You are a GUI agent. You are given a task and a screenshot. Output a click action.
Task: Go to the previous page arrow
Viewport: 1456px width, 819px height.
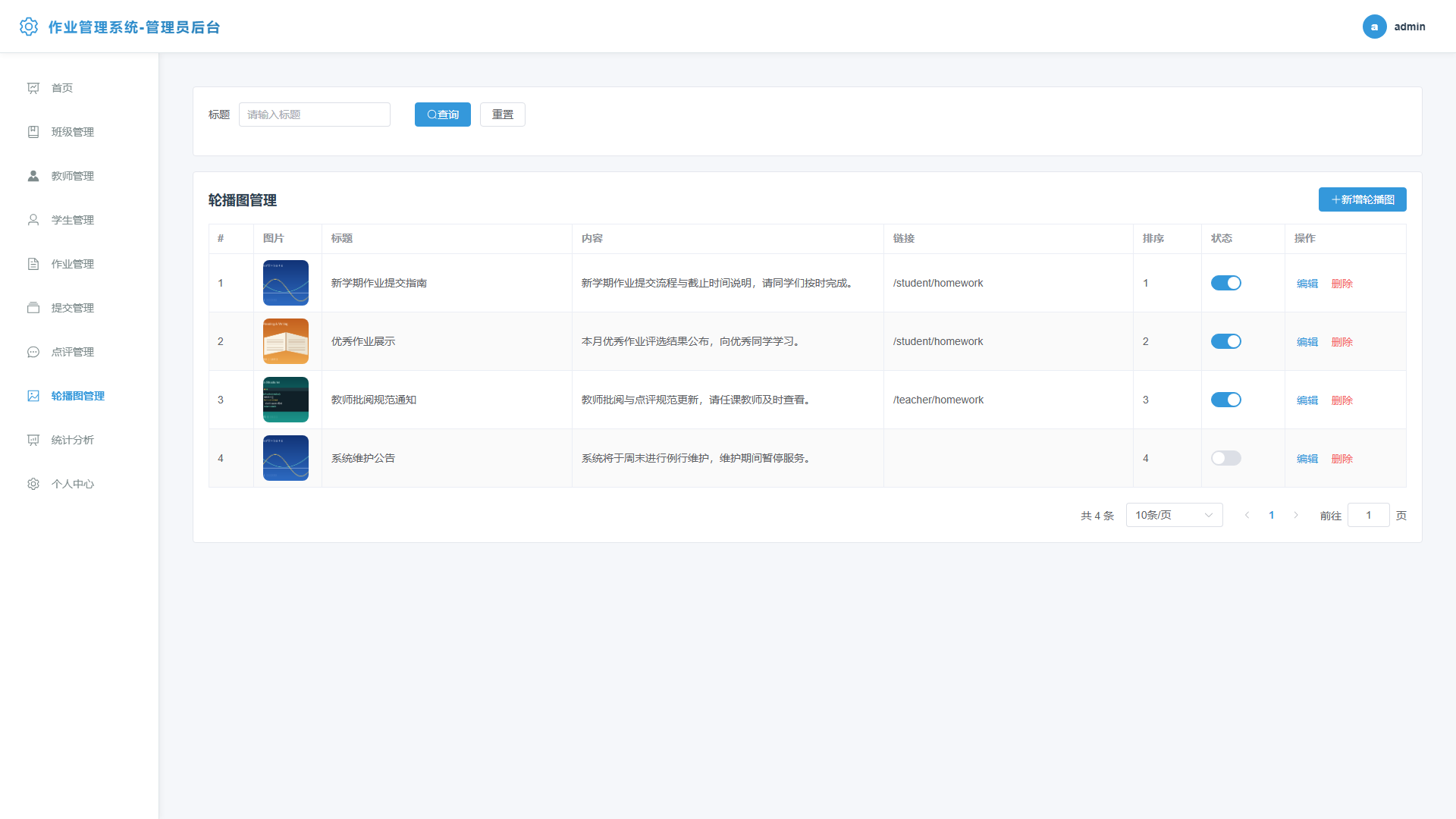1247,515
